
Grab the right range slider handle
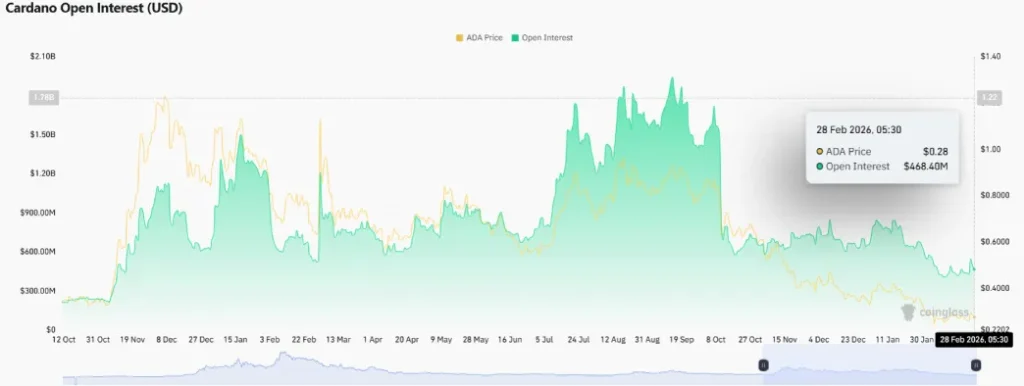pyautogui.click(x=976, y=366)
